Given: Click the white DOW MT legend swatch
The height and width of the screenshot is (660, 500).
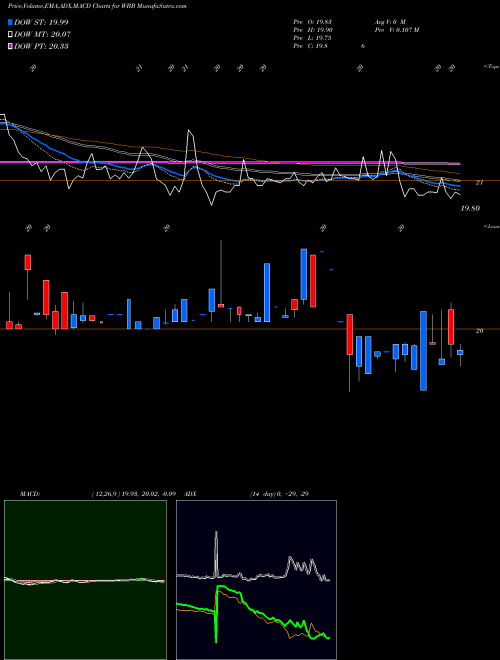Looking at the screenshot, I should 10,35.
